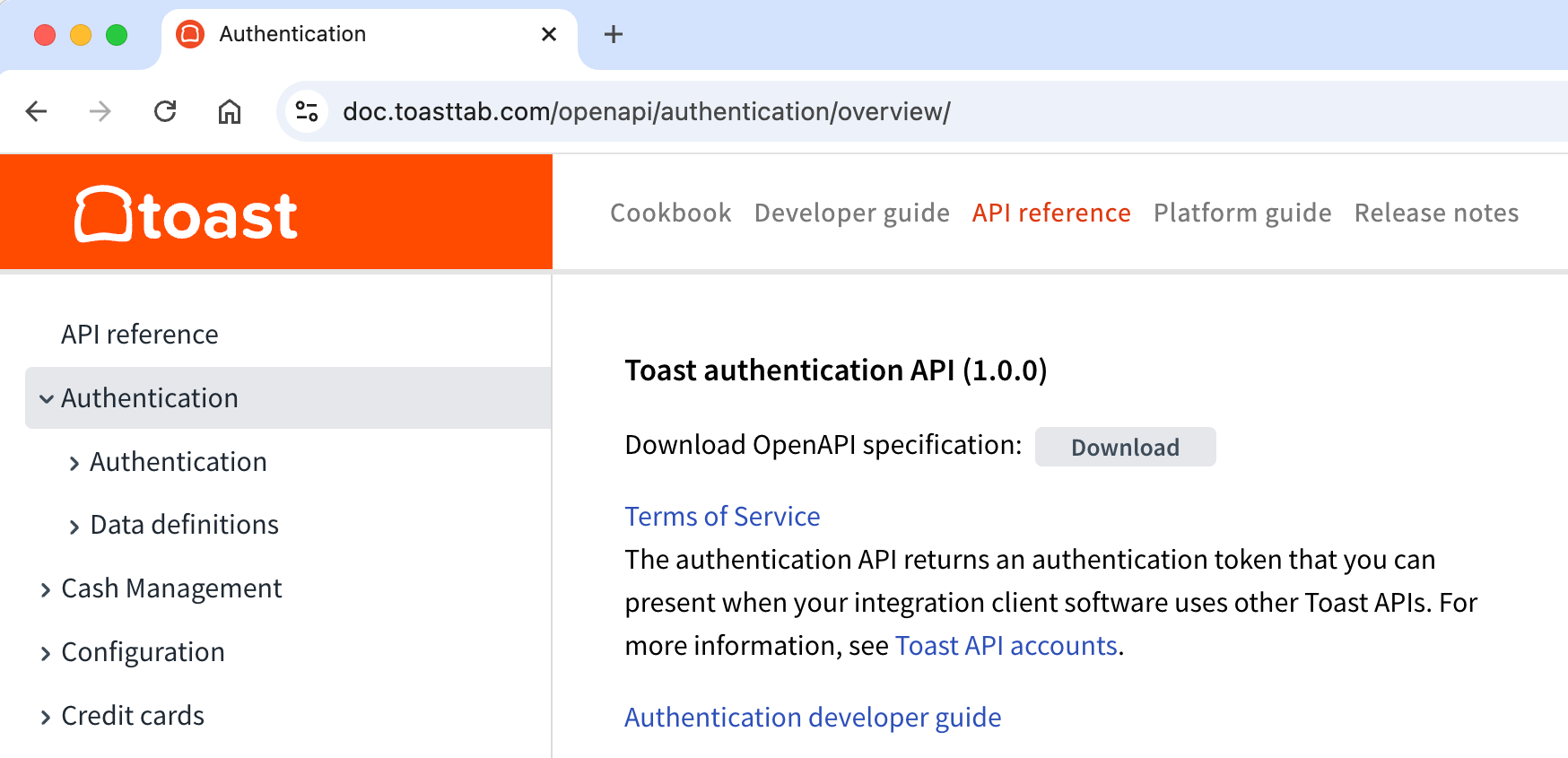The height and width of the screenshot is (758, 1568).
Task: Follow the Toast API accounts link
Action: pos(1006,646)
